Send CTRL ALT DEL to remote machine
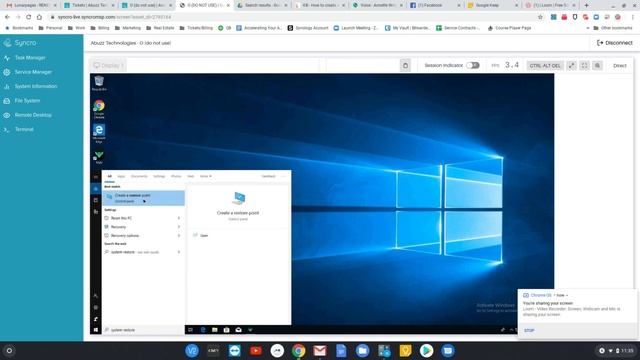Viewport: 640px width, 360px height. (x=545, y=66)
